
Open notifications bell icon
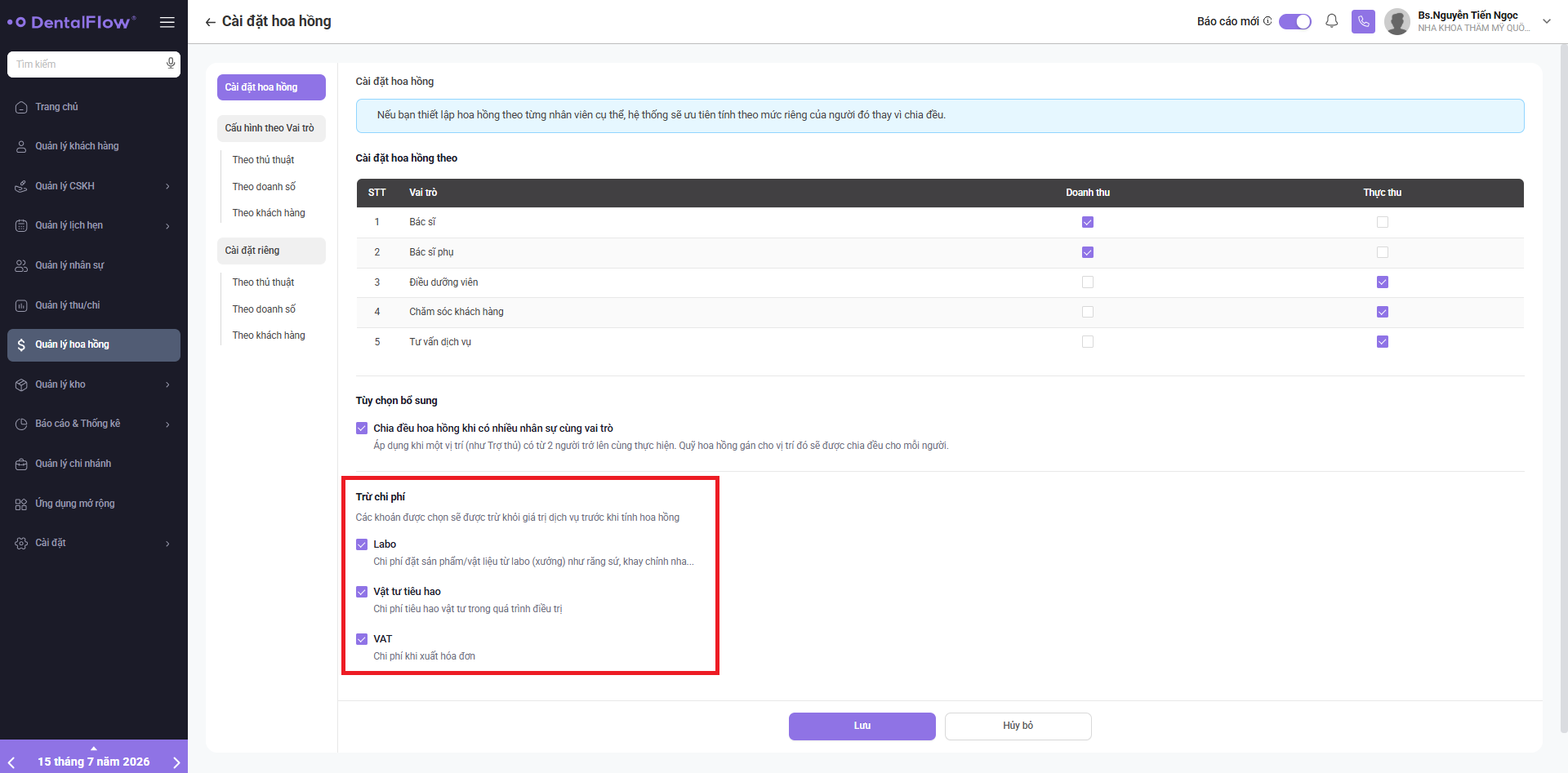pos(1331,21)
